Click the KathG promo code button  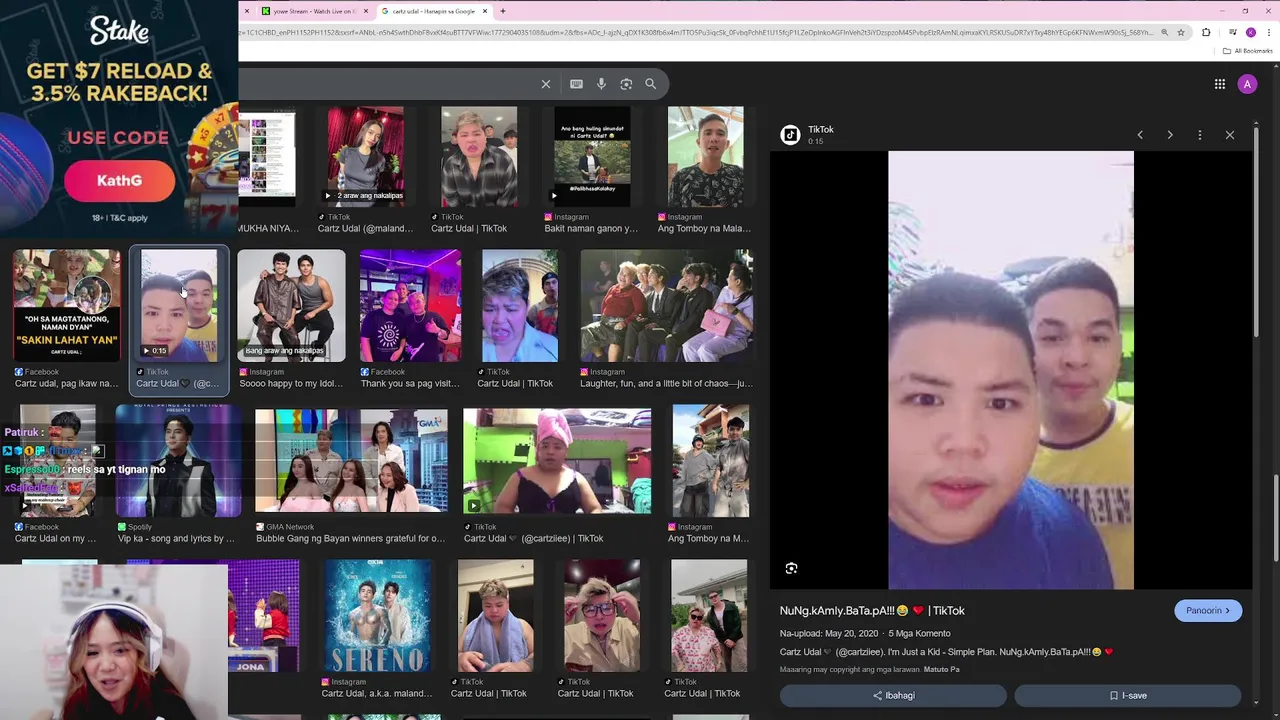[x=119, y=181]
